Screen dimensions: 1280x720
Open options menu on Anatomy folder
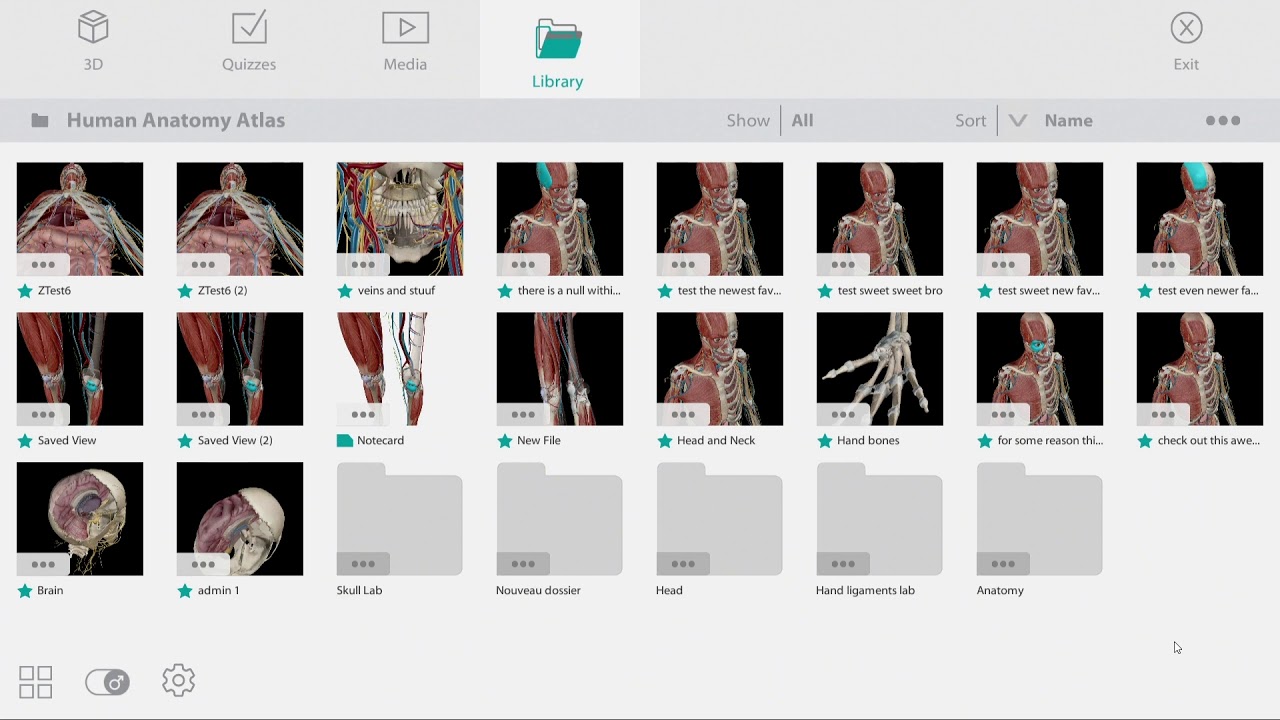[1003, 565]
